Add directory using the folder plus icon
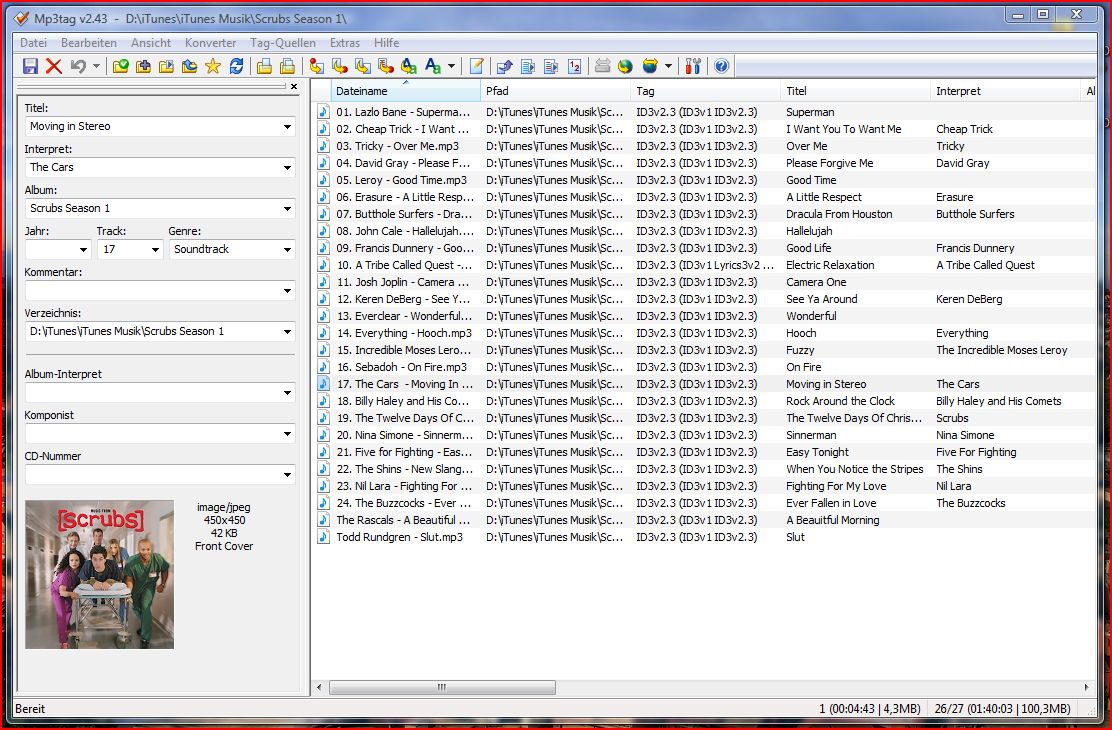1112x730 pixels. click(143, 66)
